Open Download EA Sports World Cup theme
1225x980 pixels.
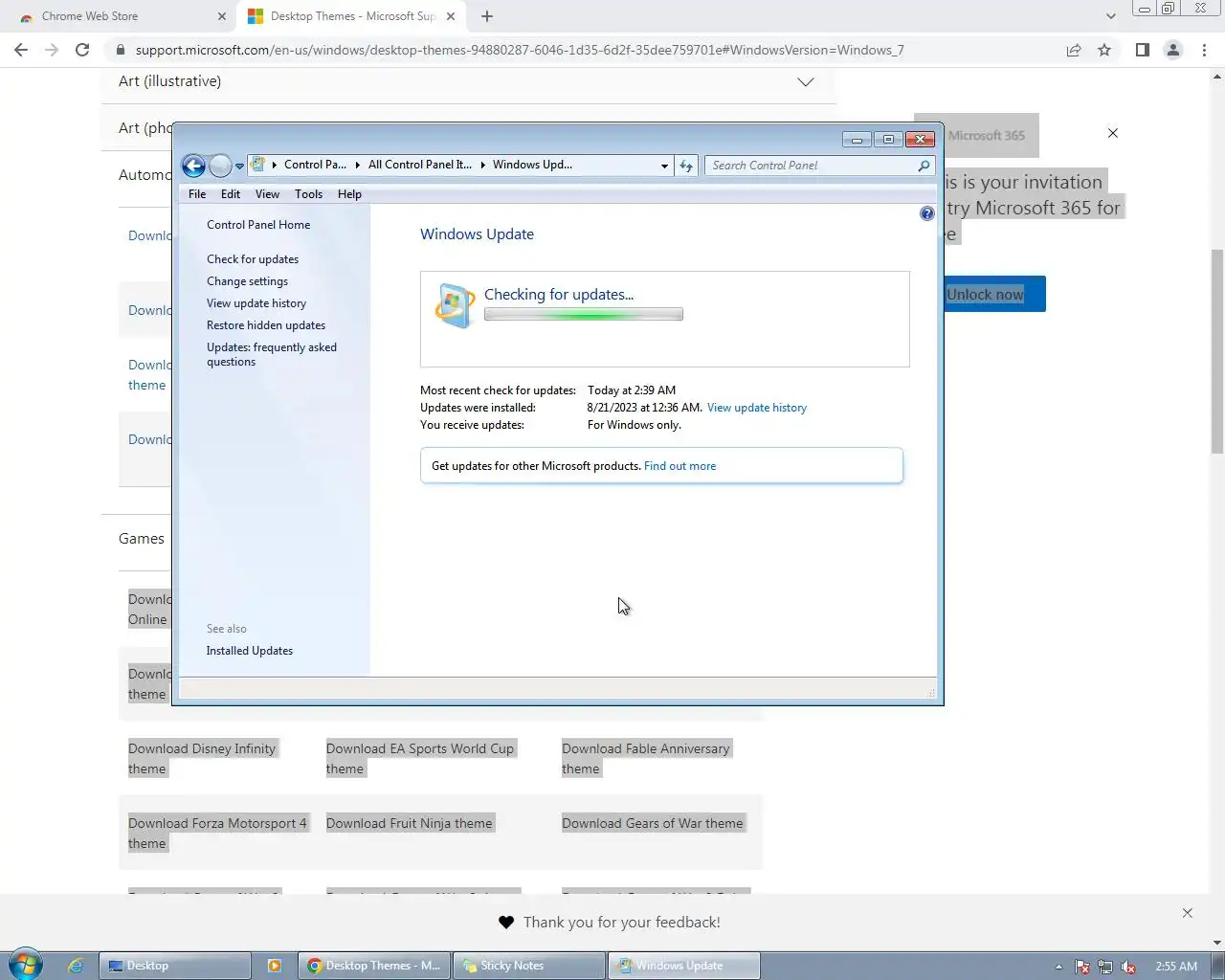tap(420, 759)
